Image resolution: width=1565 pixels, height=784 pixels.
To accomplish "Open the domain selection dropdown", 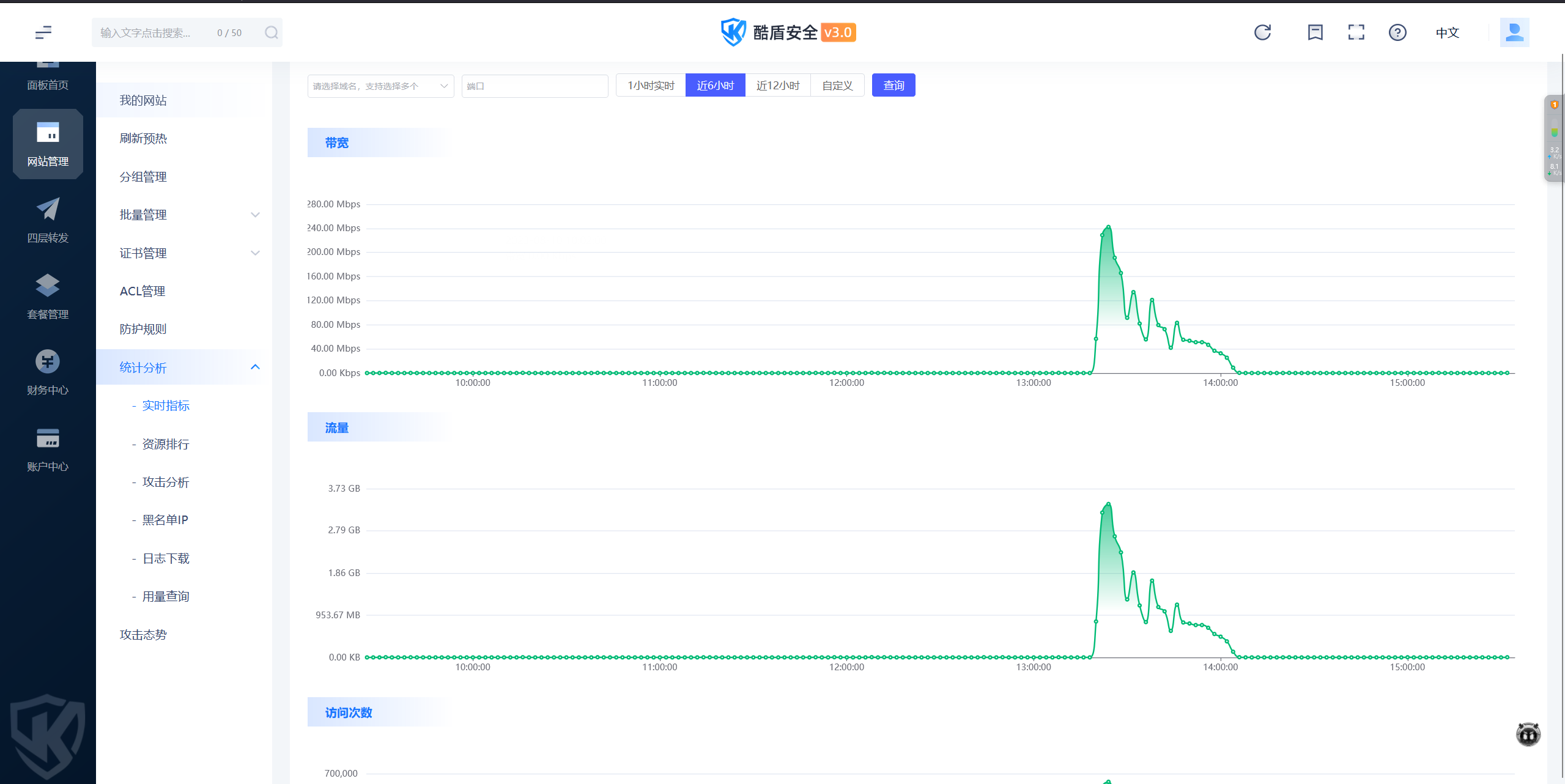I will coord(380,86).
